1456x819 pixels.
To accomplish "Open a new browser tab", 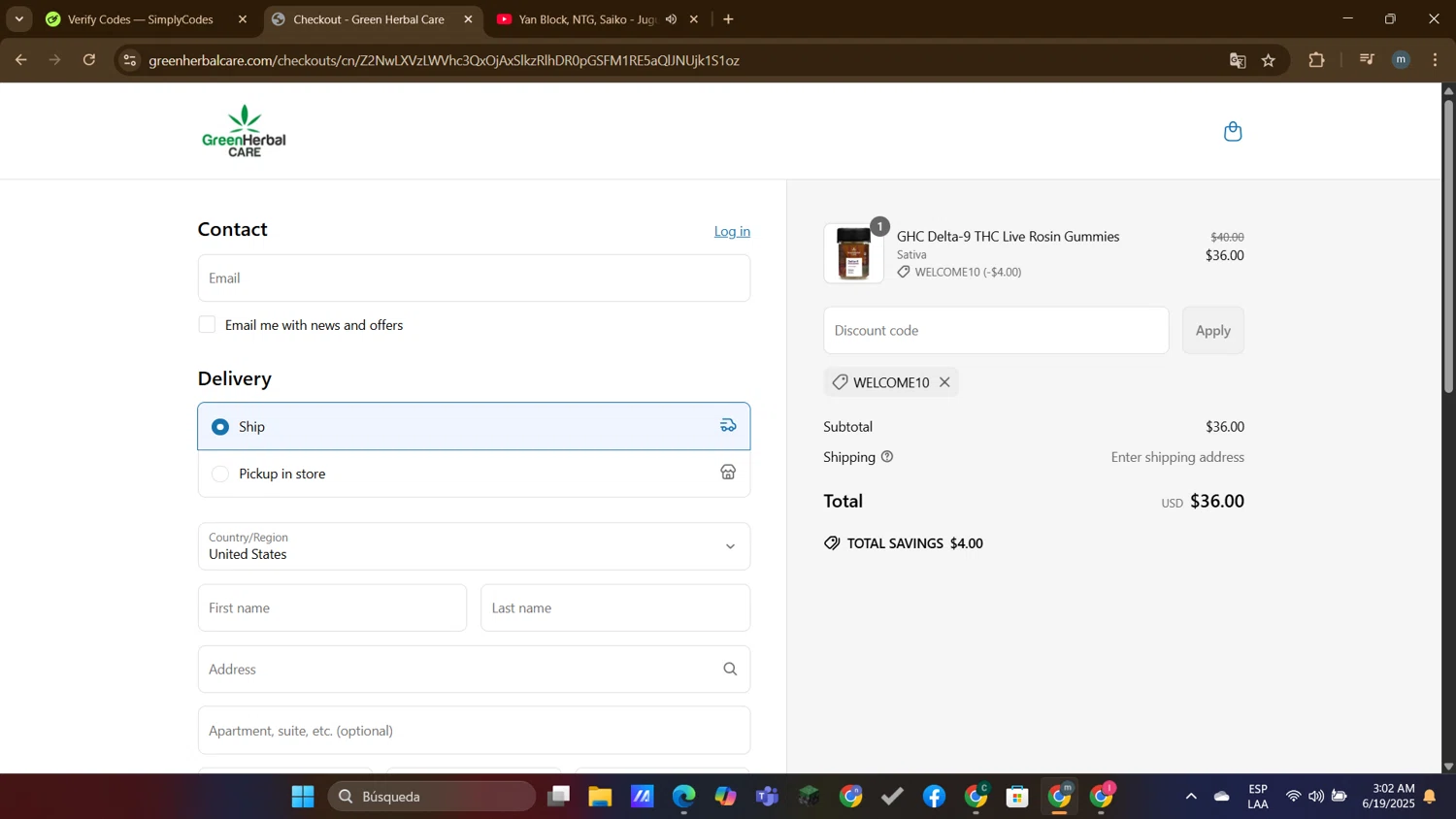I will tap(729, 19).
